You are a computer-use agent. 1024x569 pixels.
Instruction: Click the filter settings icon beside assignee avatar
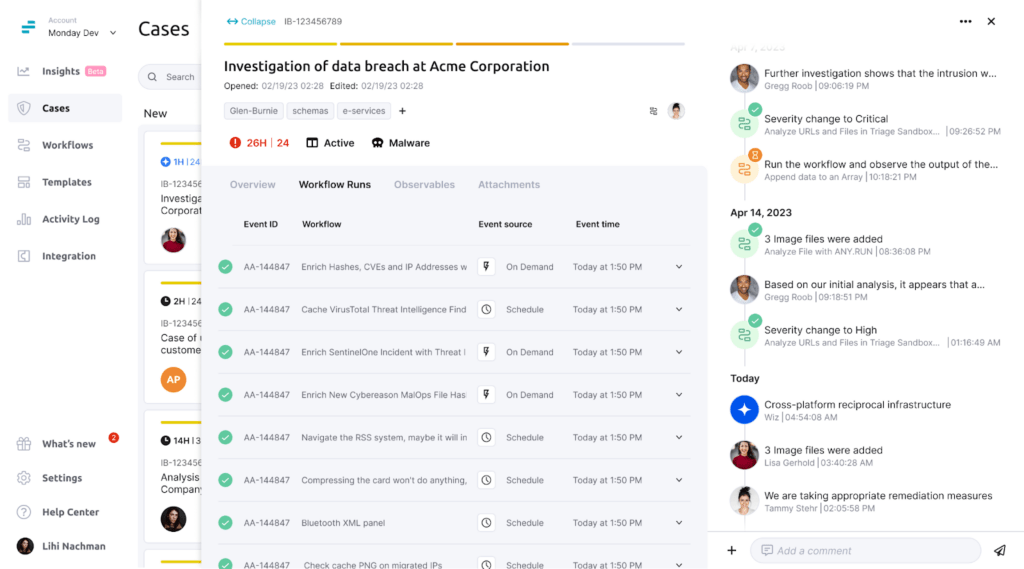click(653, 111)
